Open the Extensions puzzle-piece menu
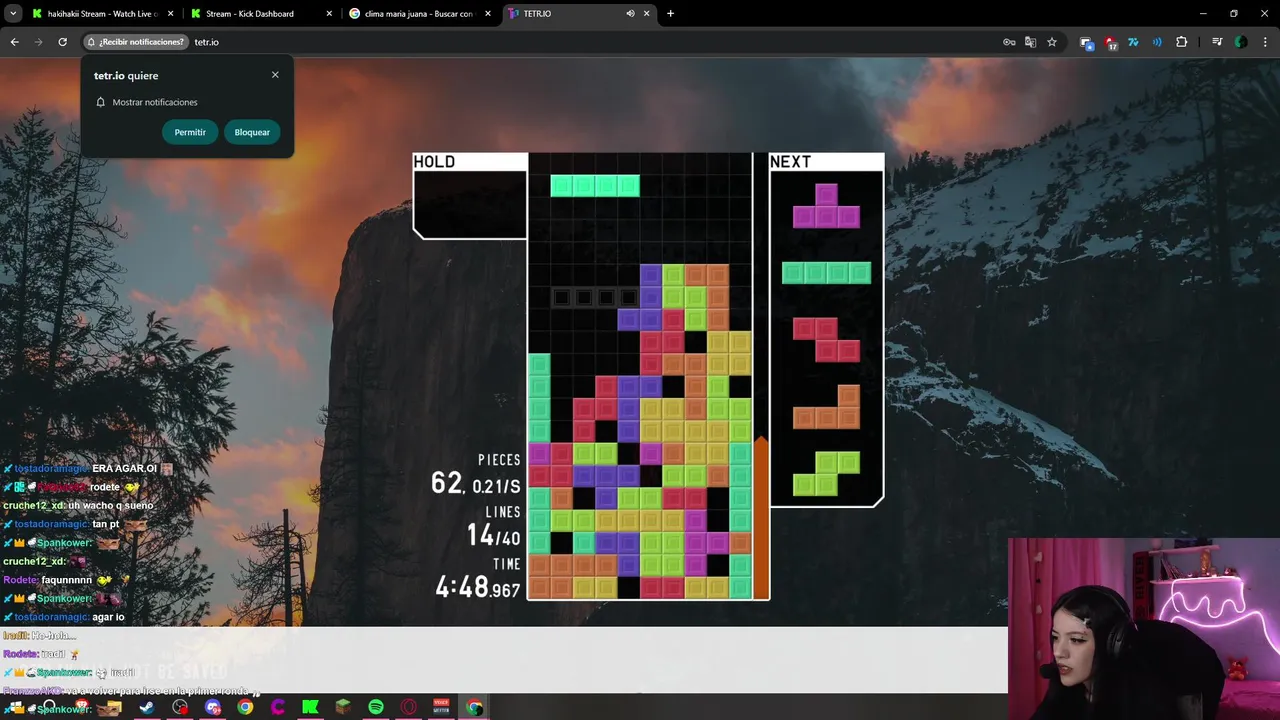1280x720 pixels. click(1182, 42)
